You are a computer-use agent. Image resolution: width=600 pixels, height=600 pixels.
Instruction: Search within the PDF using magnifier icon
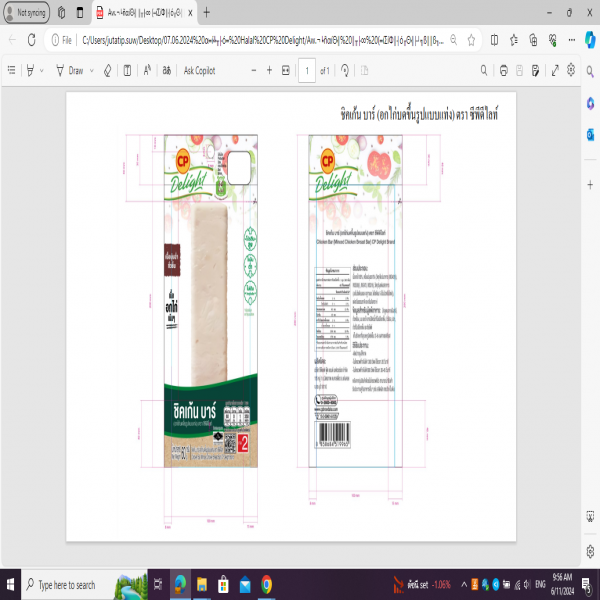484,71
